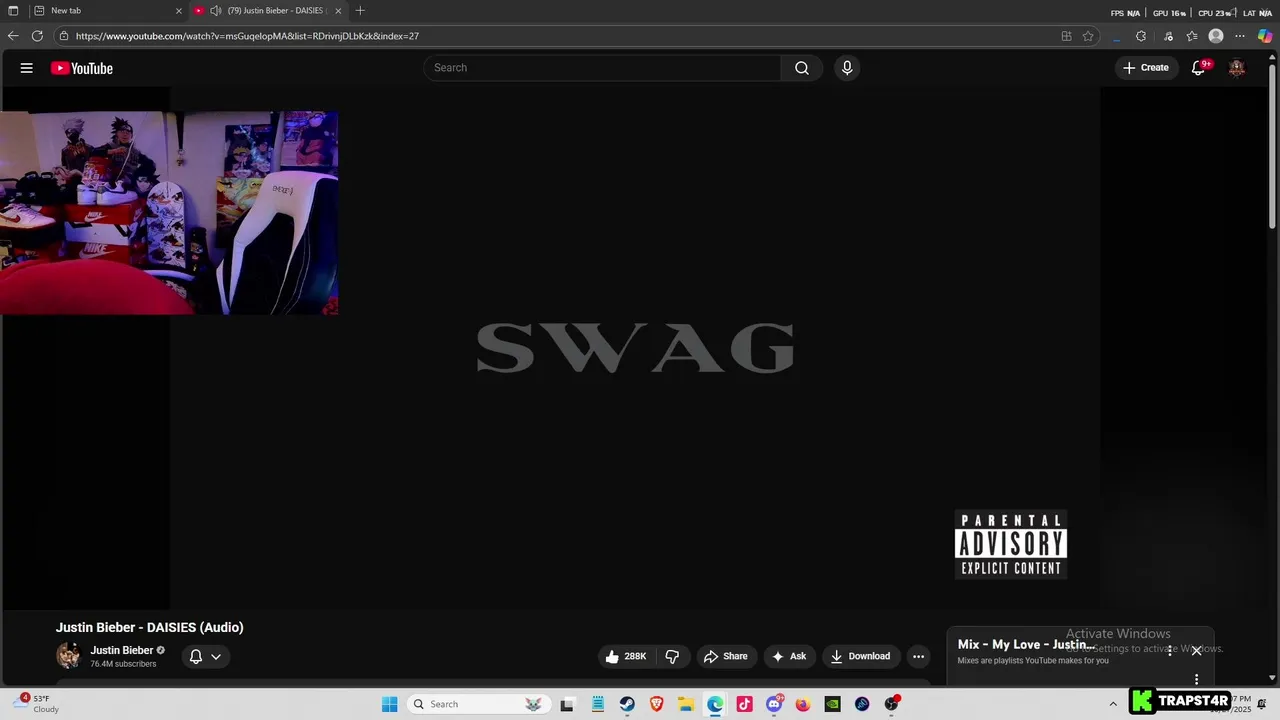The height and width of the screenshot is (720, 1280).
Task: Click the browser address bar URL
Action: [247, 36]
